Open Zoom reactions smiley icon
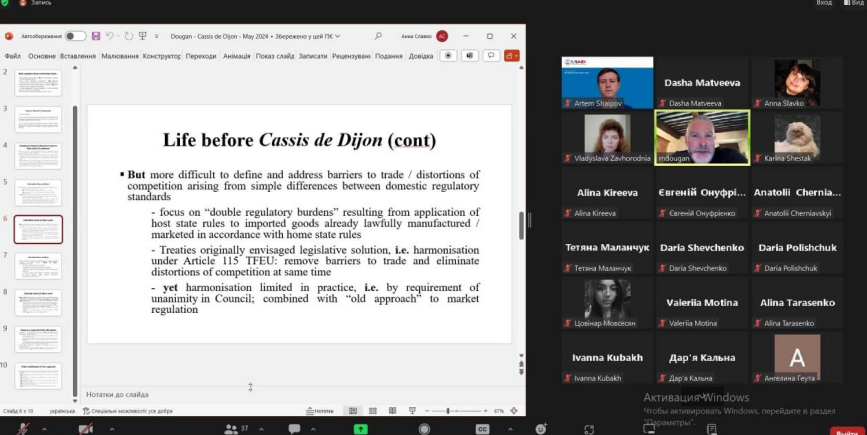Viewport: 867px width, 435px height. pyautogui.click(x=541, y=429)
